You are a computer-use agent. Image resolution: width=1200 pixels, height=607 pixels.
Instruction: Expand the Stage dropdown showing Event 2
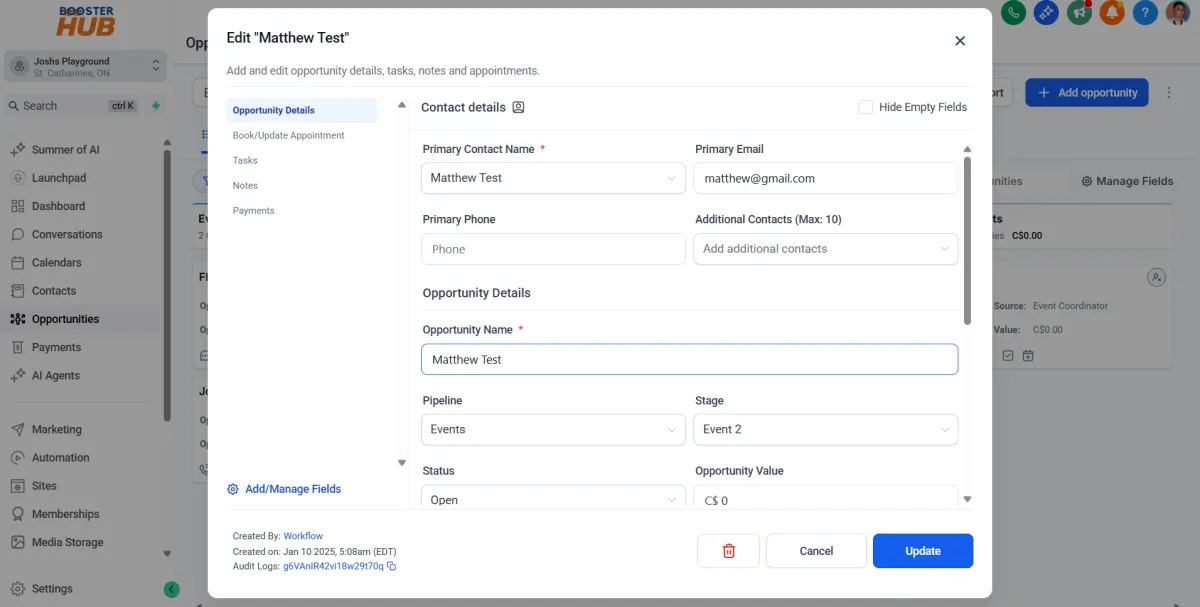click(x=825, y=429)
